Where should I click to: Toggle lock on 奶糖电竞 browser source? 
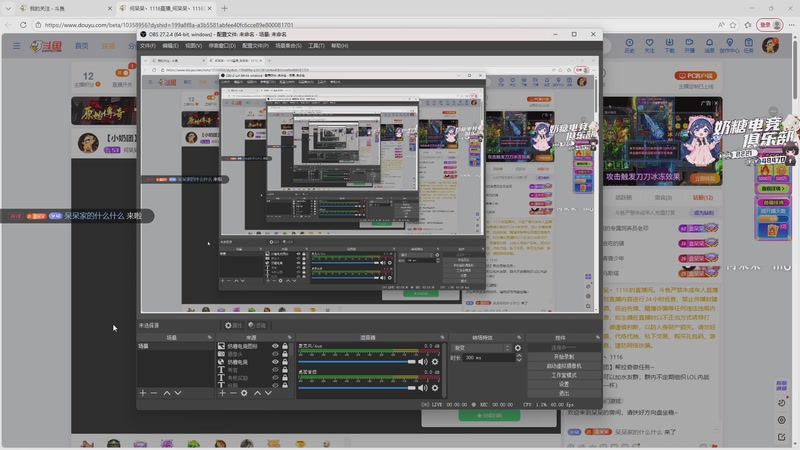click(285, 362)
